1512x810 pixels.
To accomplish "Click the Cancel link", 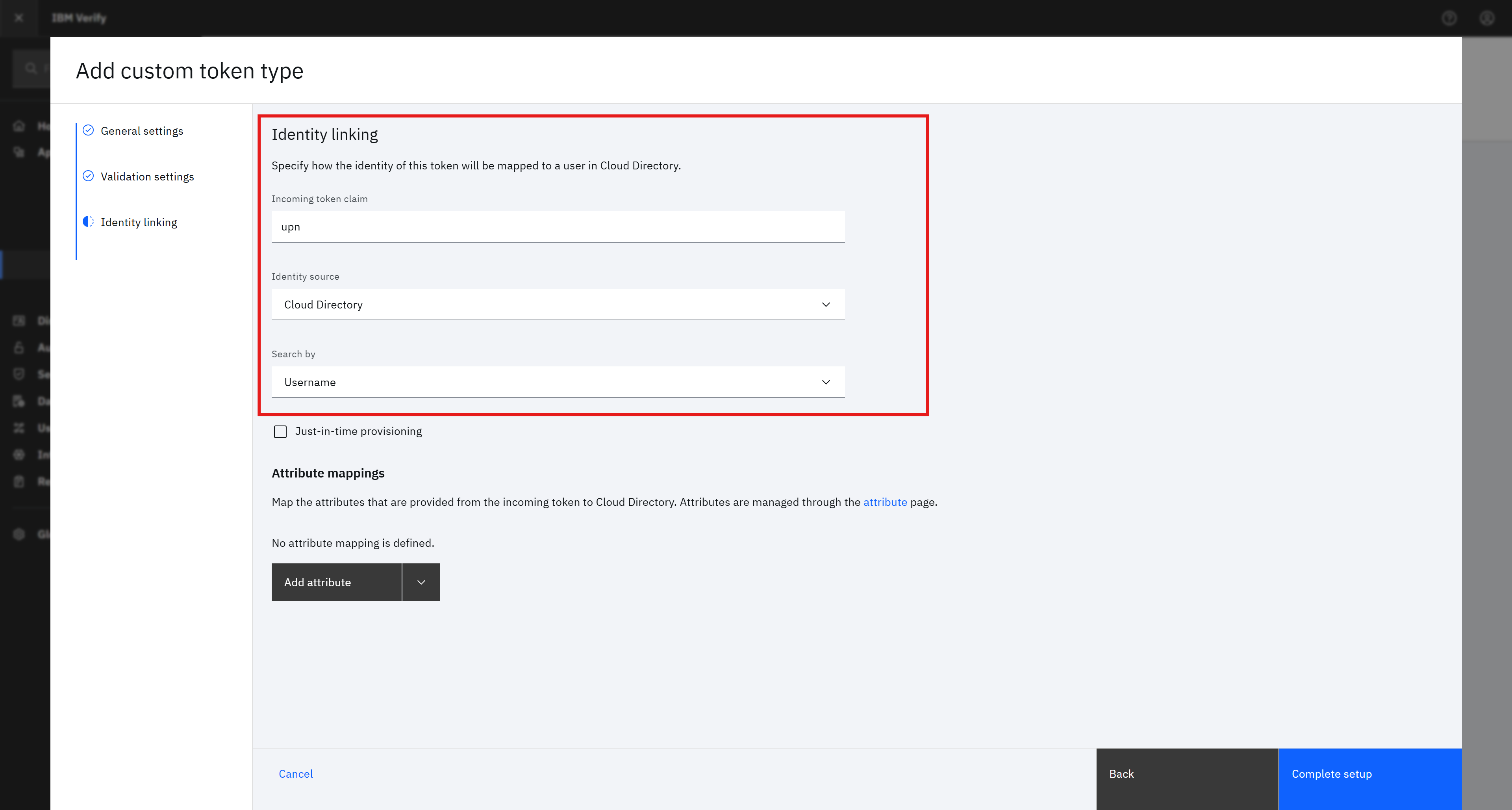I will point(295,774).
